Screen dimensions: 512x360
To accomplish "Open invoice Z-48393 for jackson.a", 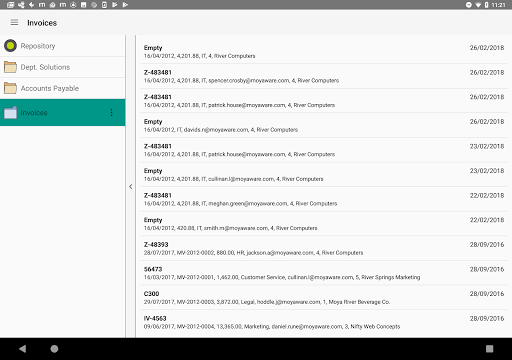I will pos(324,248).
